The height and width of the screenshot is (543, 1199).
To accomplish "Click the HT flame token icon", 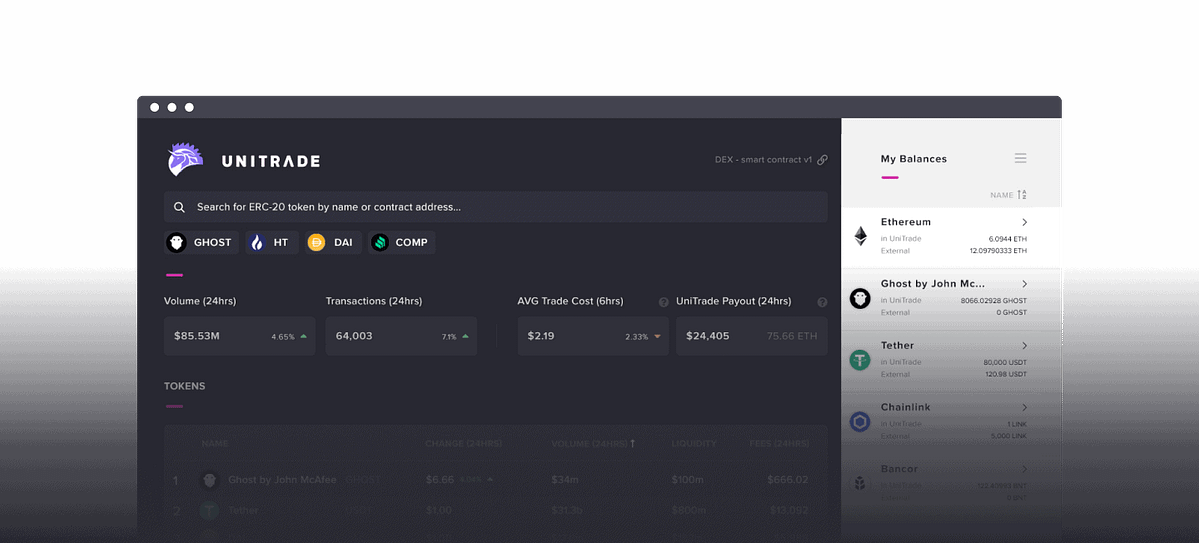I will click(x=258, y=242).
